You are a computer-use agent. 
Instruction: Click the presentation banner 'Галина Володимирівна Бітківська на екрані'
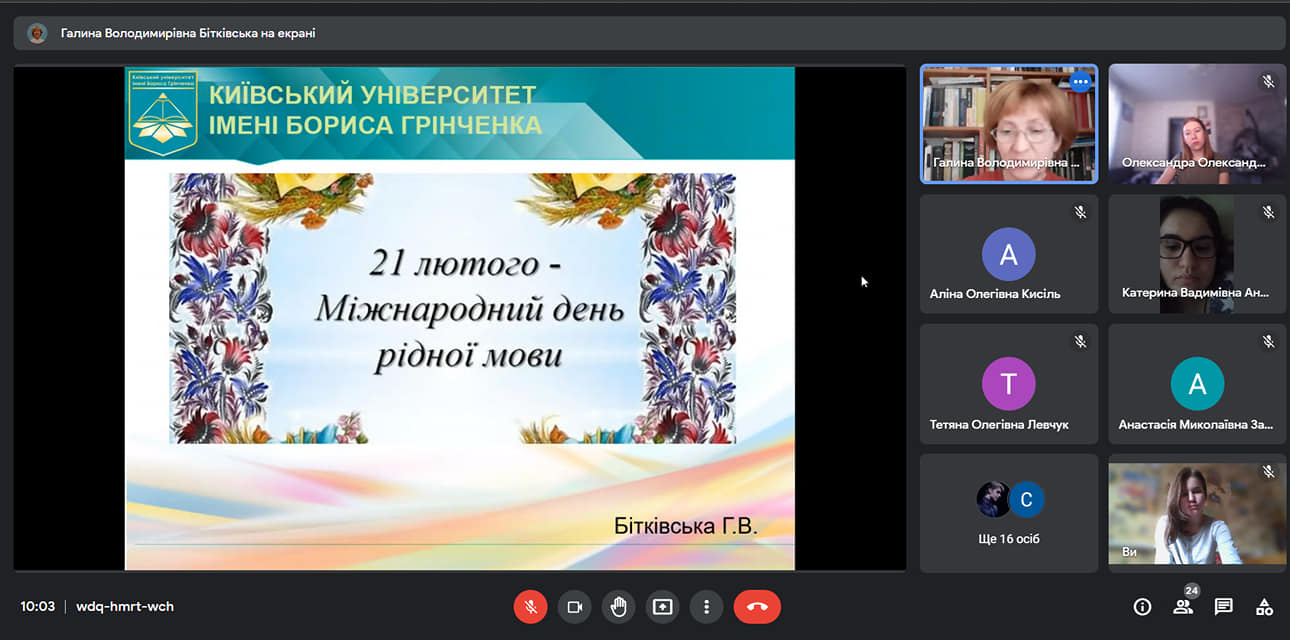tap(188, 33)
